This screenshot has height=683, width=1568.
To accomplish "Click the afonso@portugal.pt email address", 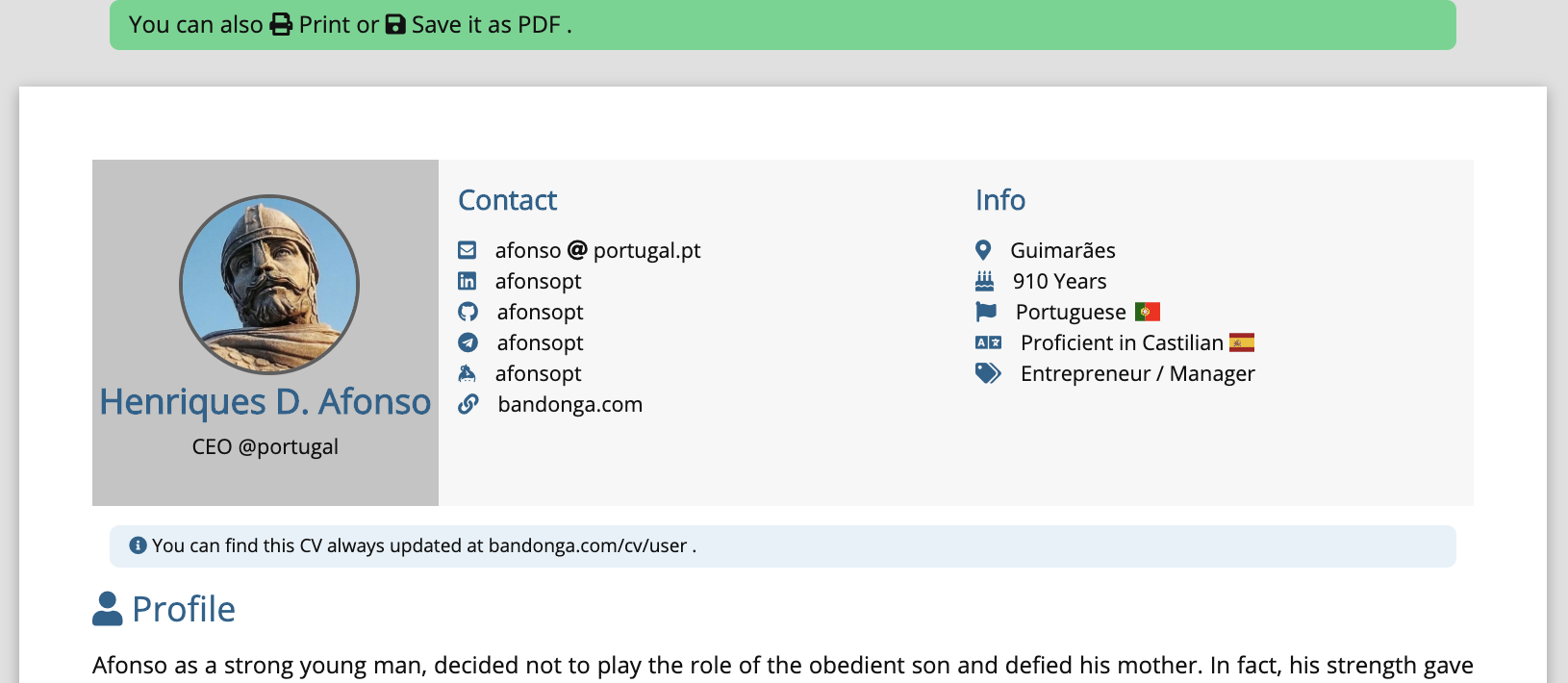I will 597,250.
